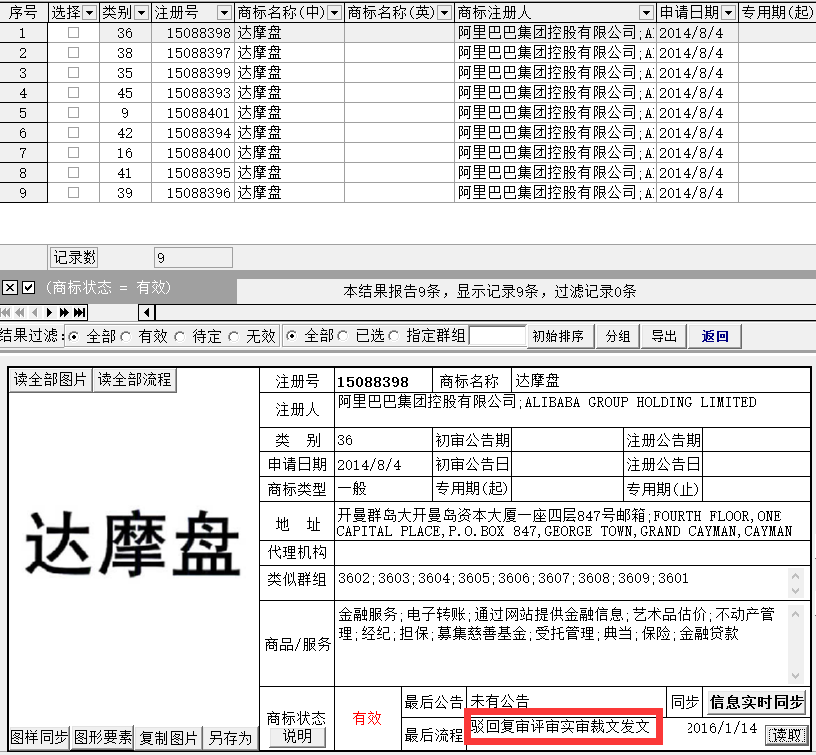Click the 驳回复审评审实审裁文发文 last-process text
Viewport: 816px width, 755px height.
pos(560,726)
